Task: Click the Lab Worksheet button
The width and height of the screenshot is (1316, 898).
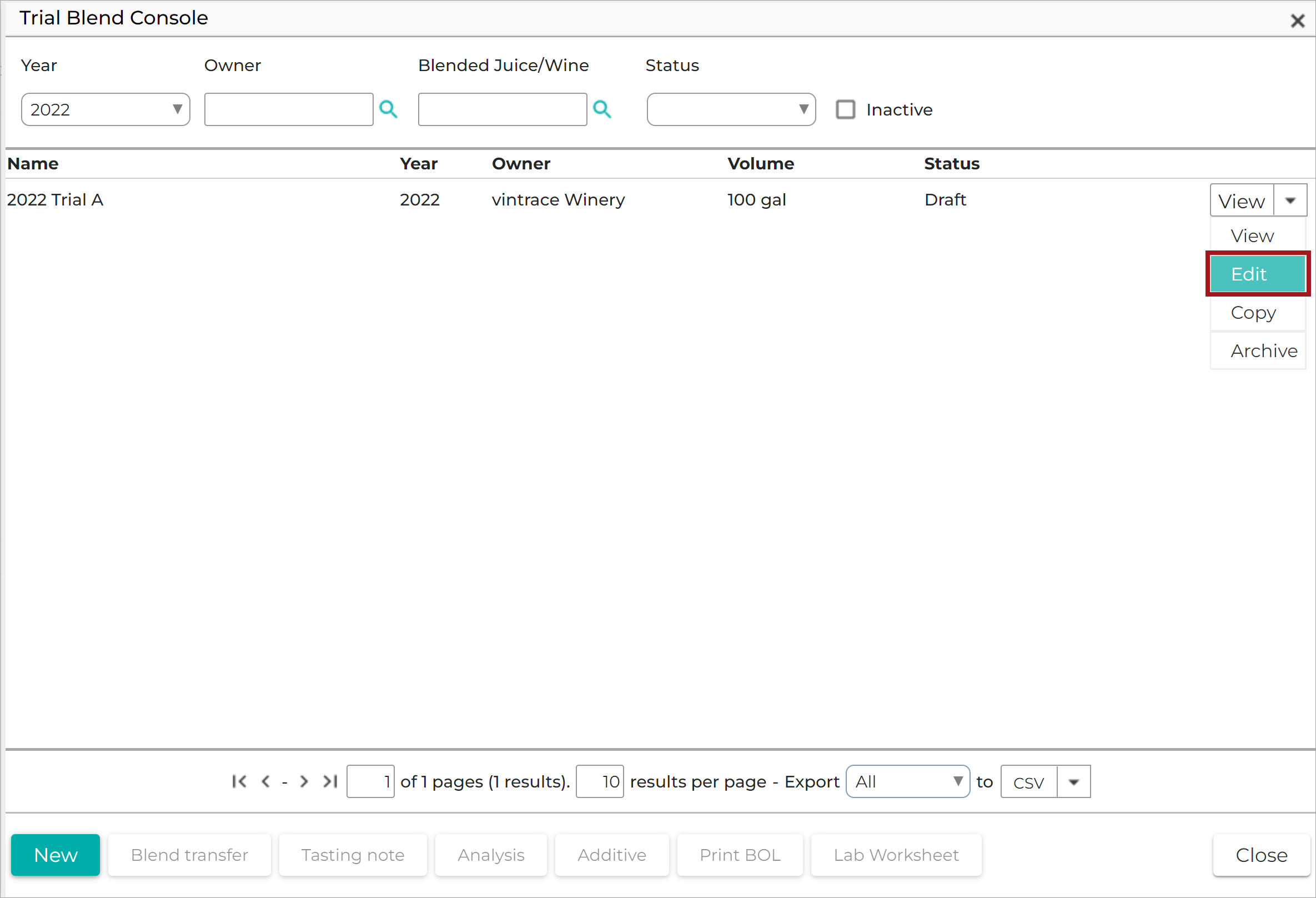Action: pyautogui.click(x=896, y=855)
